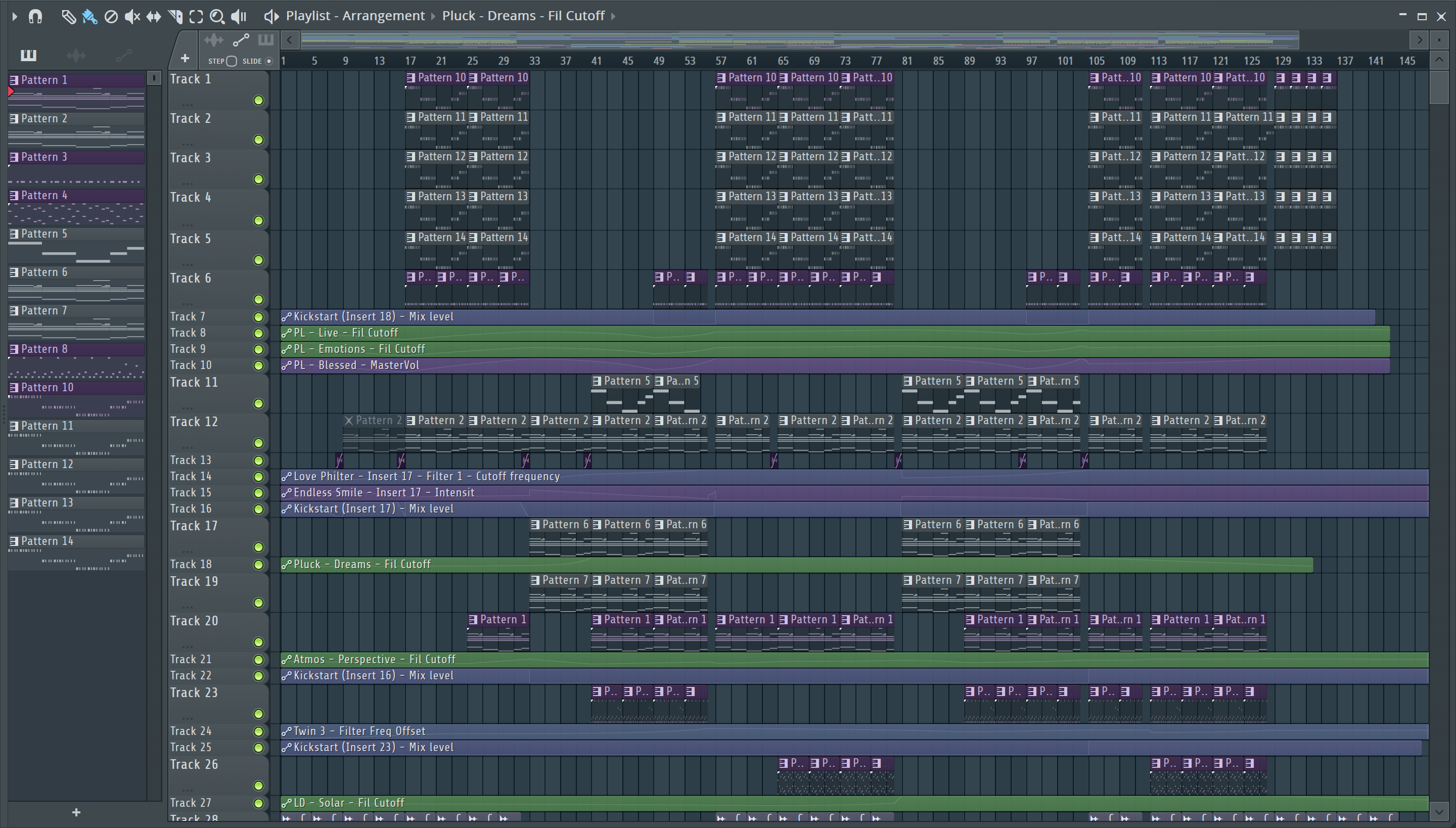Select the Slip tool
This screenshot has height=828, width=1456.
coord(154,17)
